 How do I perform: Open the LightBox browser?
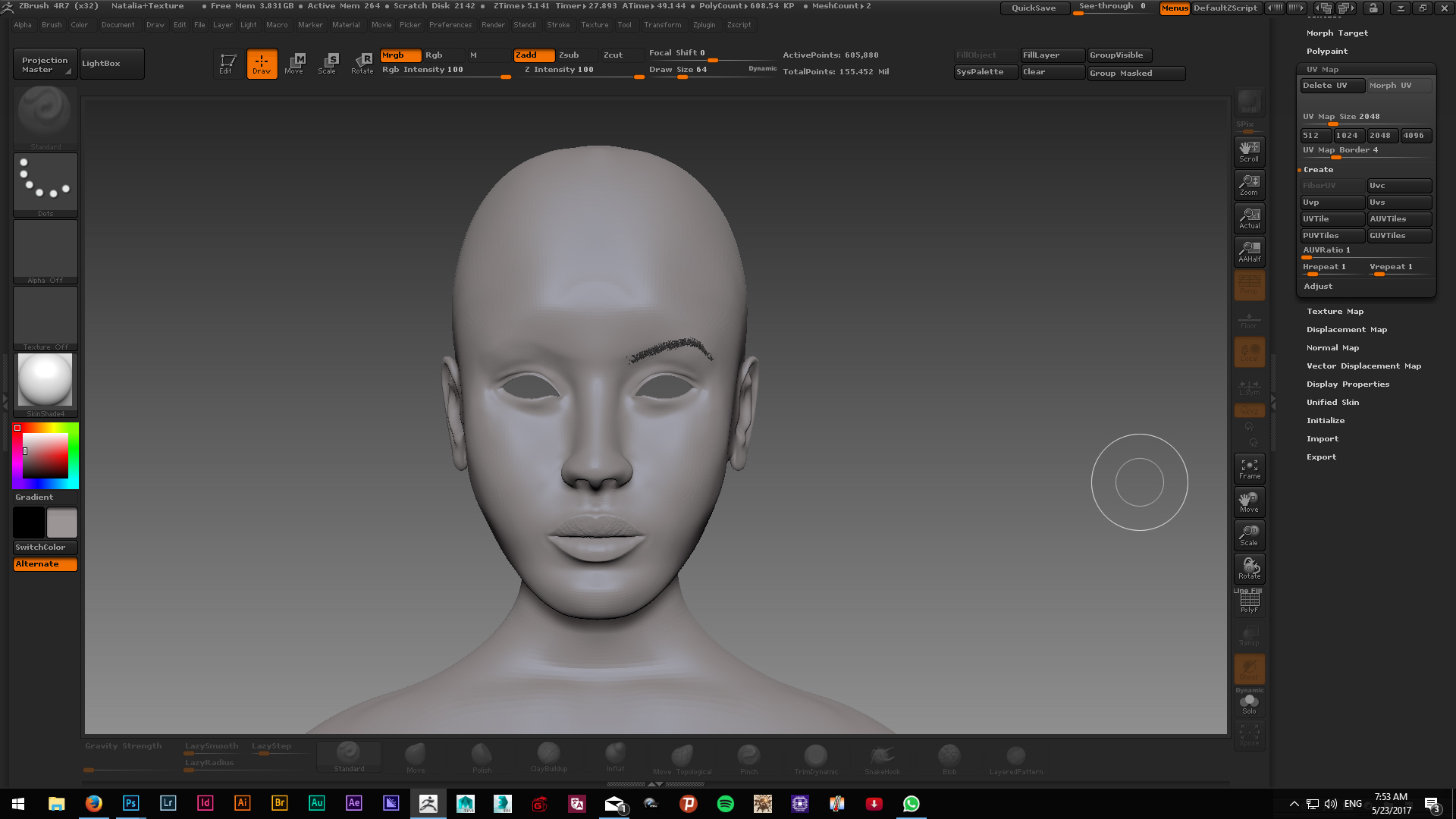click(x=112, y=64)
